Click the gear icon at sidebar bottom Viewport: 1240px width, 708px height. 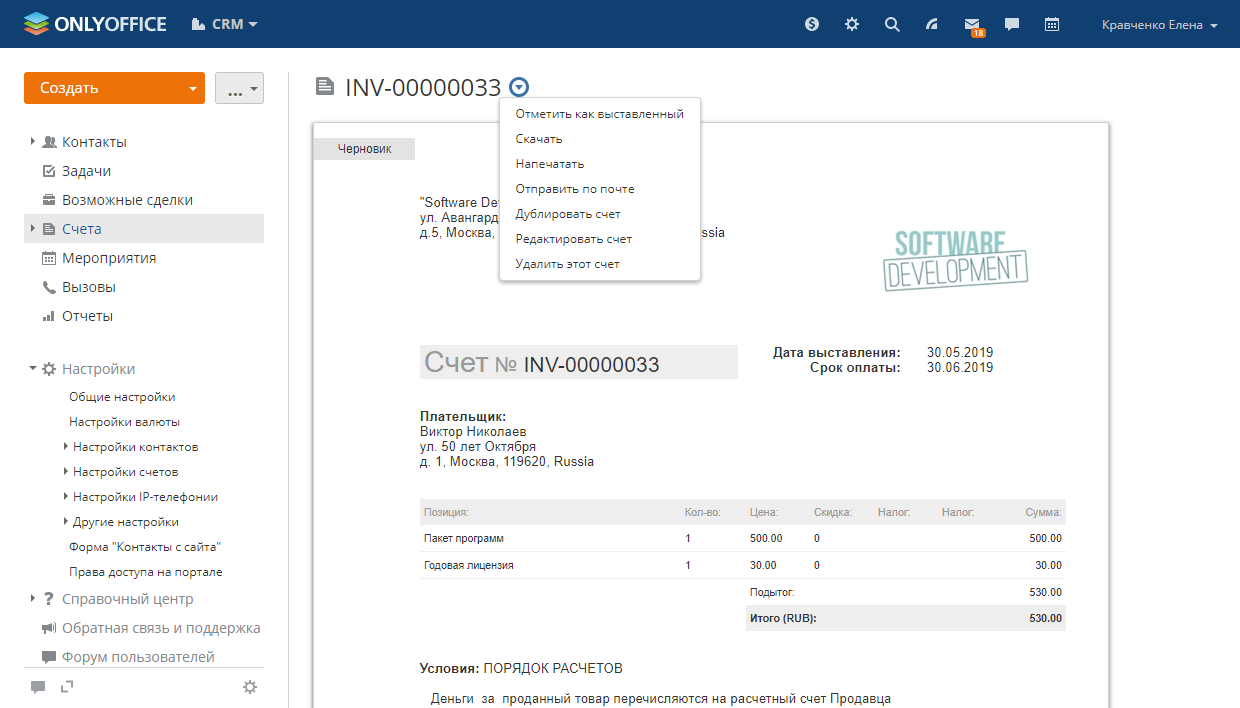[x=250, y=687]
